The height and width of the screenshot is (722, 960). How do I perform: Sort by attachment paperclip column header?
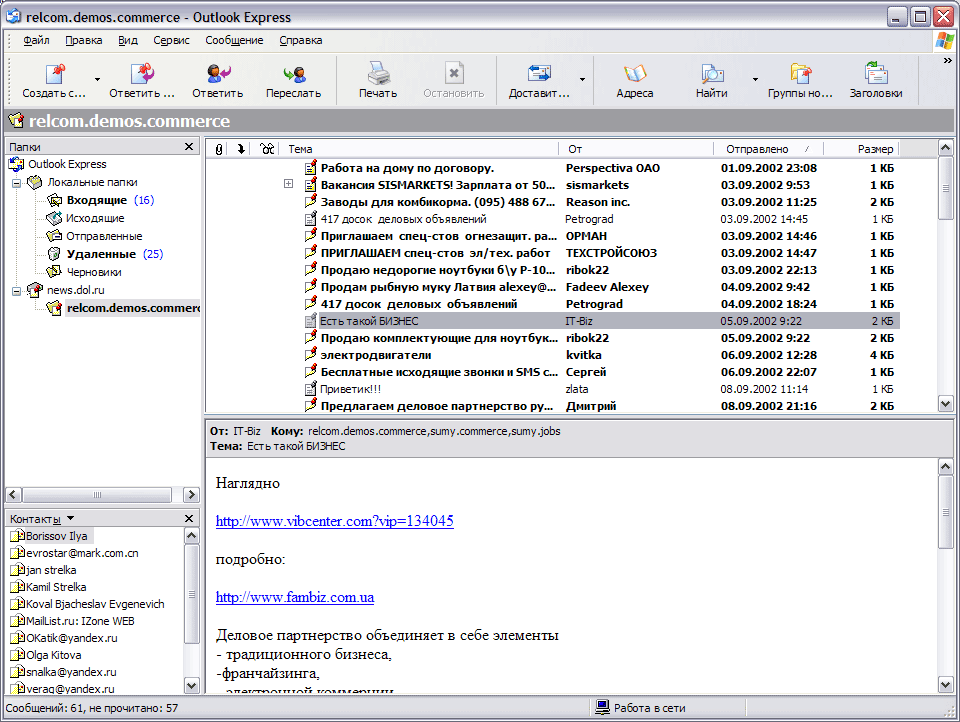point(219,149)
